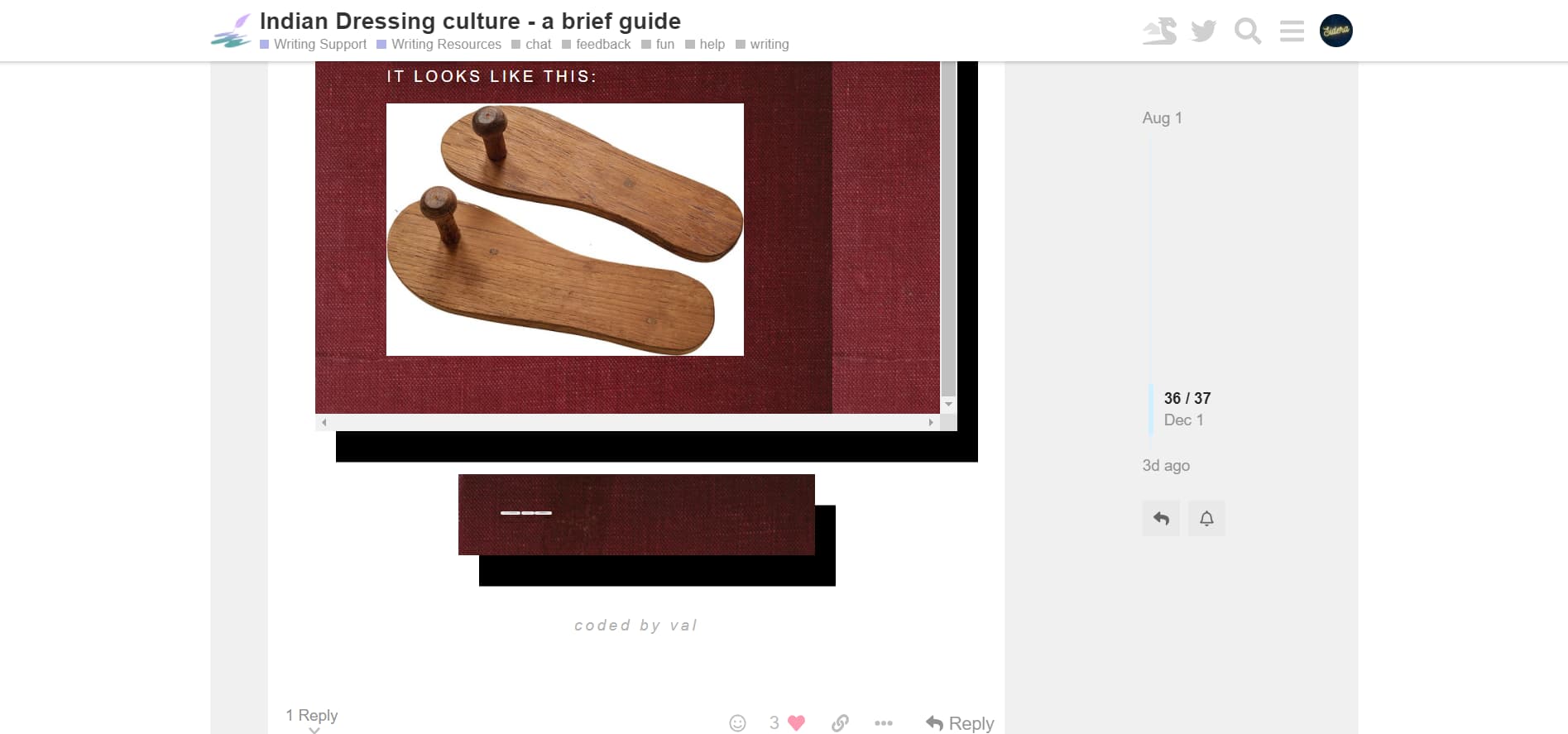Add an emoji reaction to the post
Screen dimensions: 1568x734
tap(737, 723)
